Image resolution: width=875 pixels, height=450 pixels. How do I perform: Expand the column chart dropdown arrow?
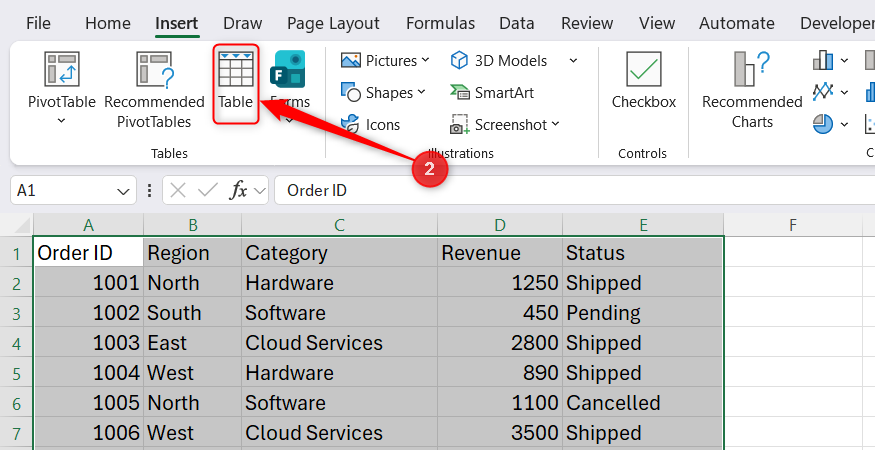pos(844,60)
